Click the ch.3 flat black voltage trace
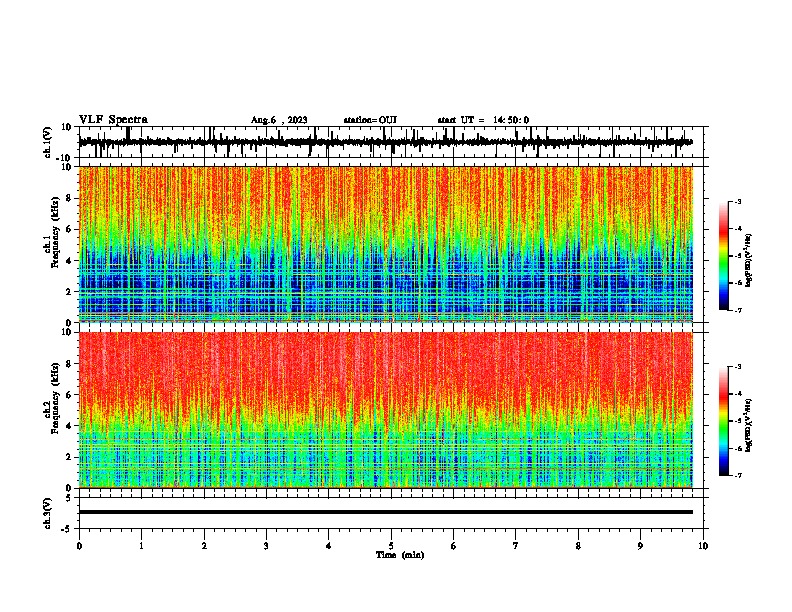The image size is (792, 612). [385, 512]
